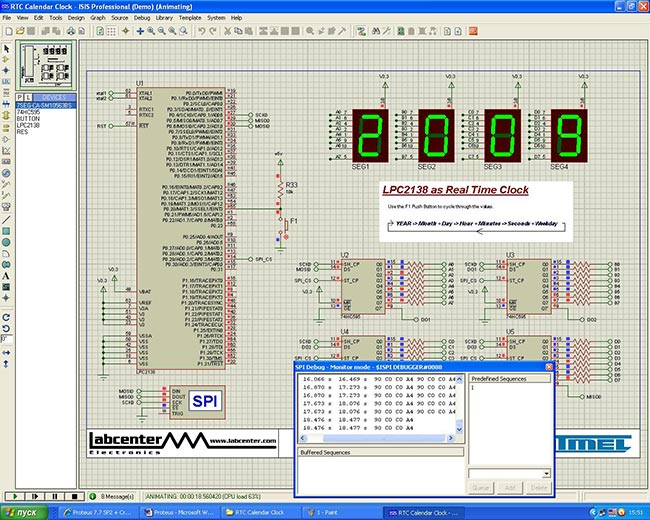Toggle the Wire Autorouter icon
Screen dimensions: 650x520
click(361, 31)
